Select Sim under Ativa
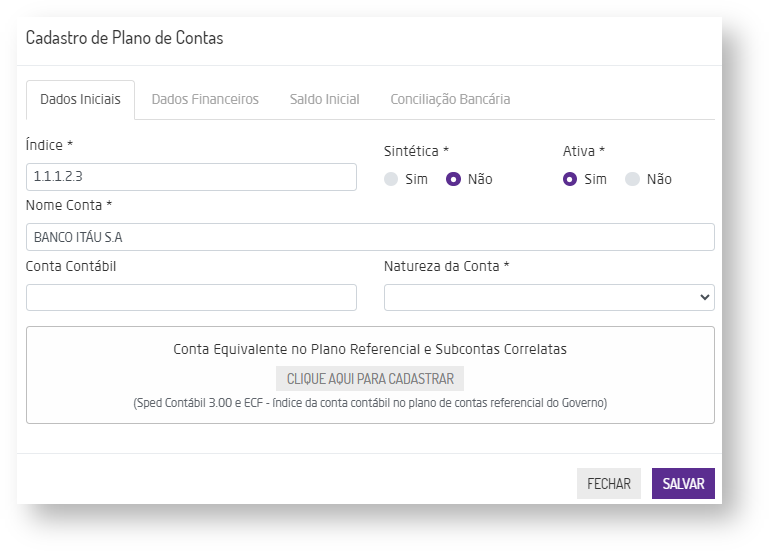This screenshot has height=552, width=770. point(570,179)
